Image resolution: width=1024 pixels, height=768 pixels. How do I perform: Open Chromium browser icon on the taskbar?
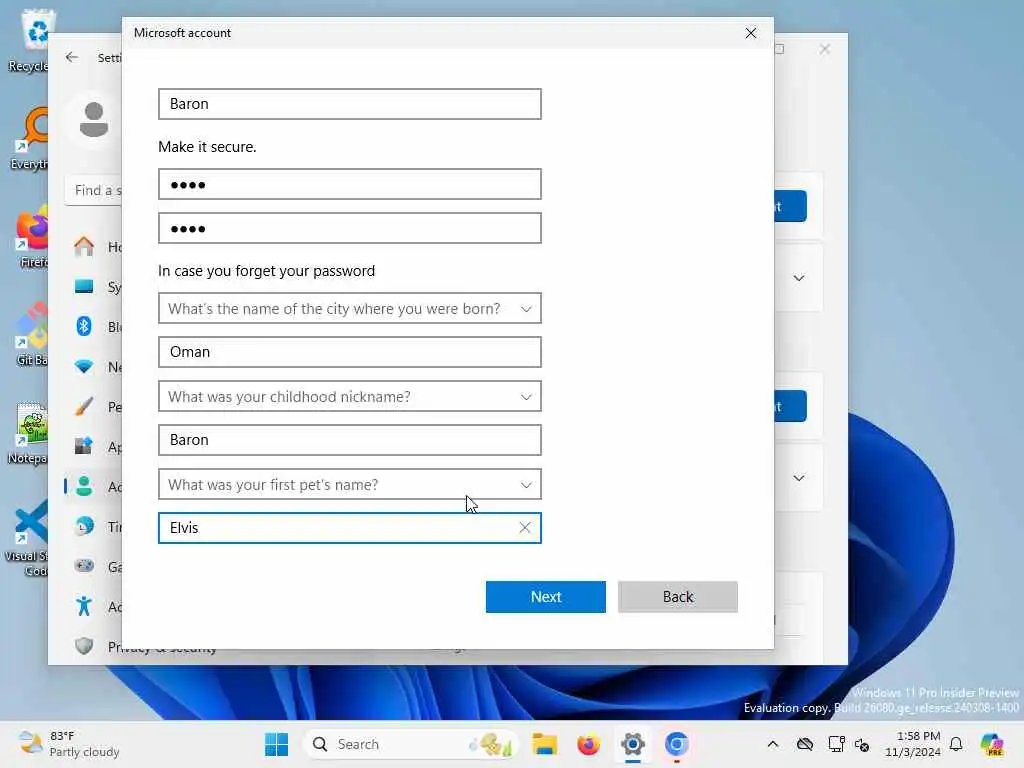pyautogui.click(x=677, y=744)
